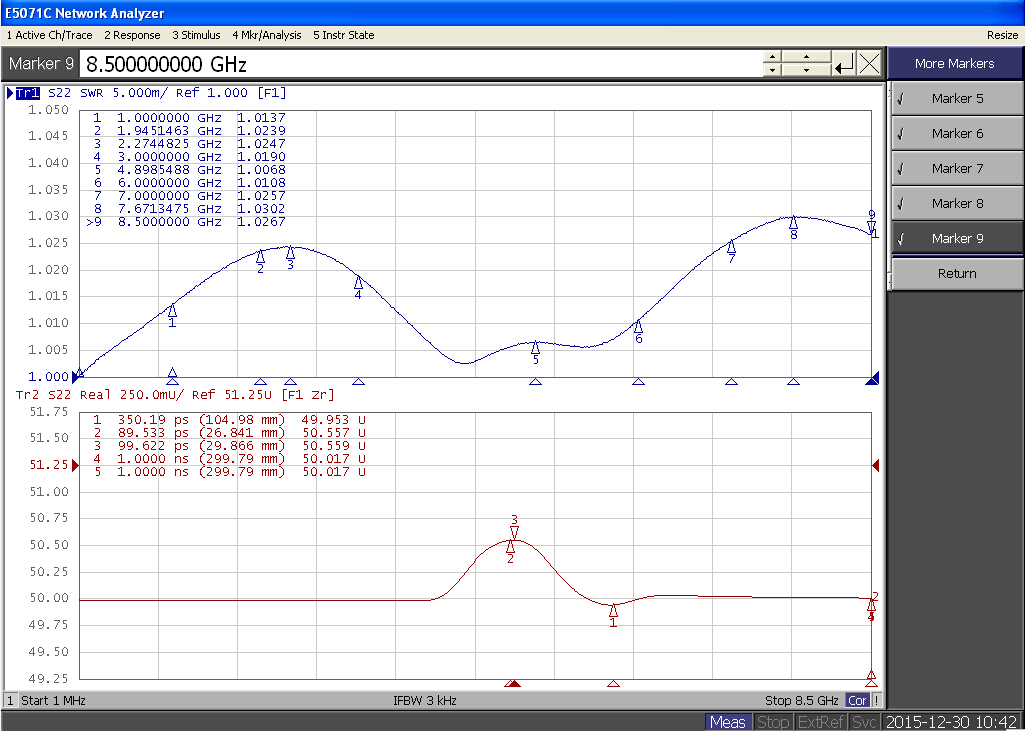
Task: Click the Marker 9 frequency entry field
Action: click(x=420, y=64)
